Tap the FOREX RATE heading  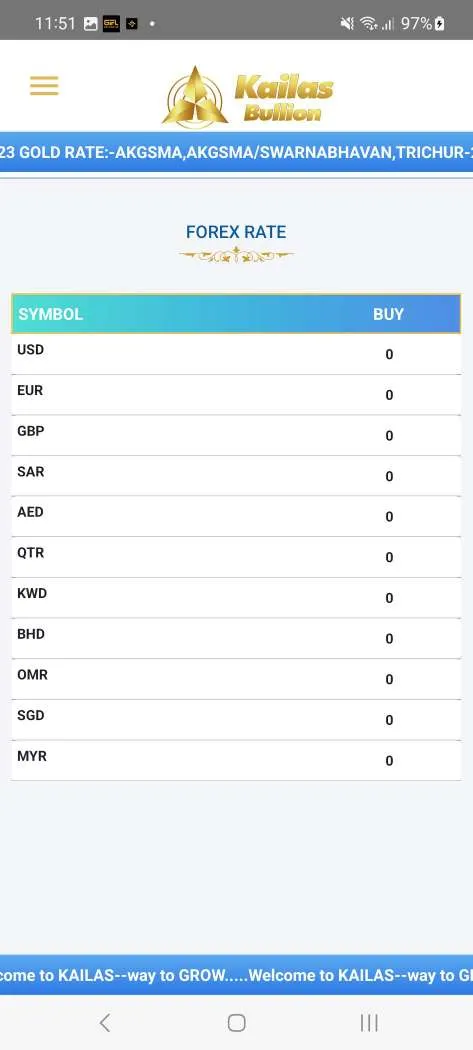pos(236,232)
